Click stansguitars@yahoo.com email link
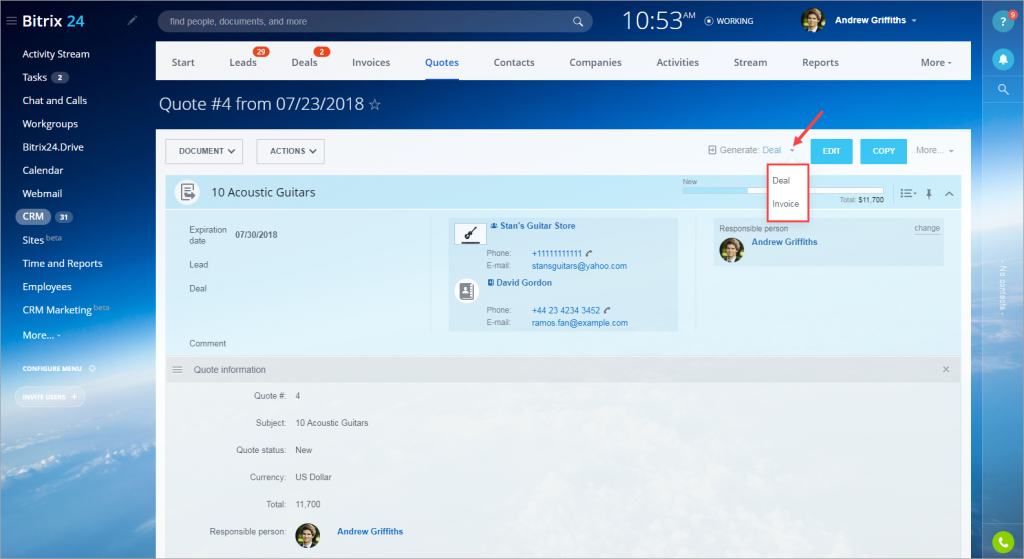The height and width of the screenshot is (559, 1024). point(579,266)
